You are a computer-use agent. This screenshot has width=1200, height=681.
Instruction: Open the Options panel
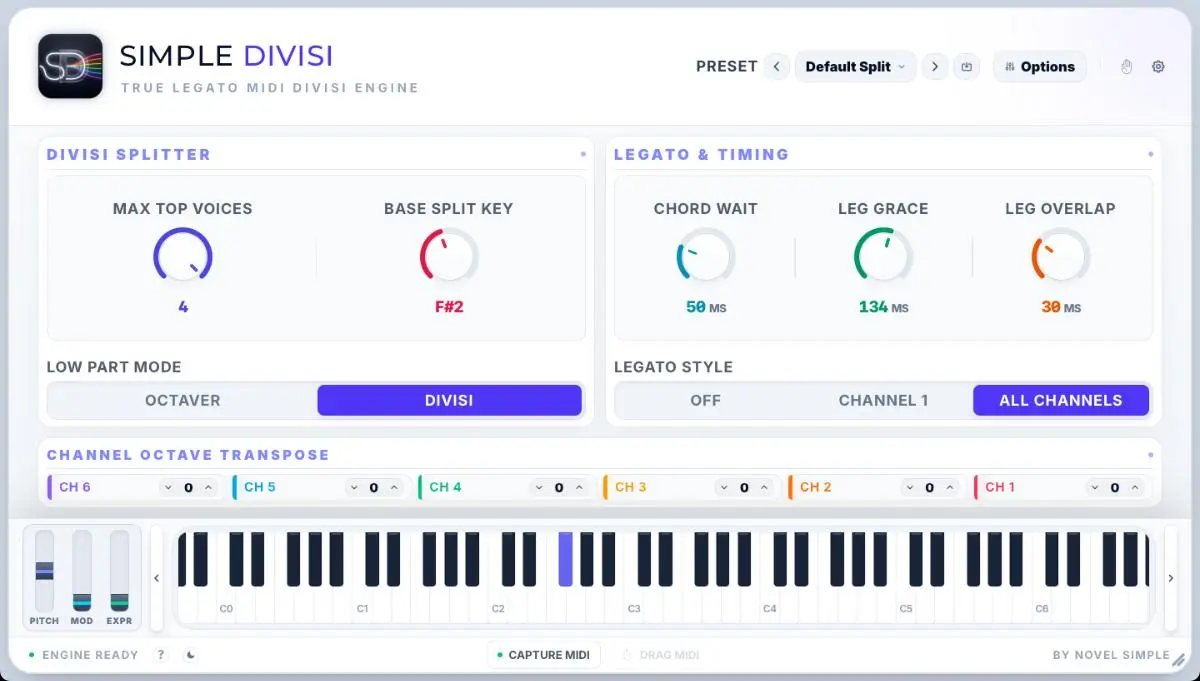pyautogui.click(x=1039, y=67)
